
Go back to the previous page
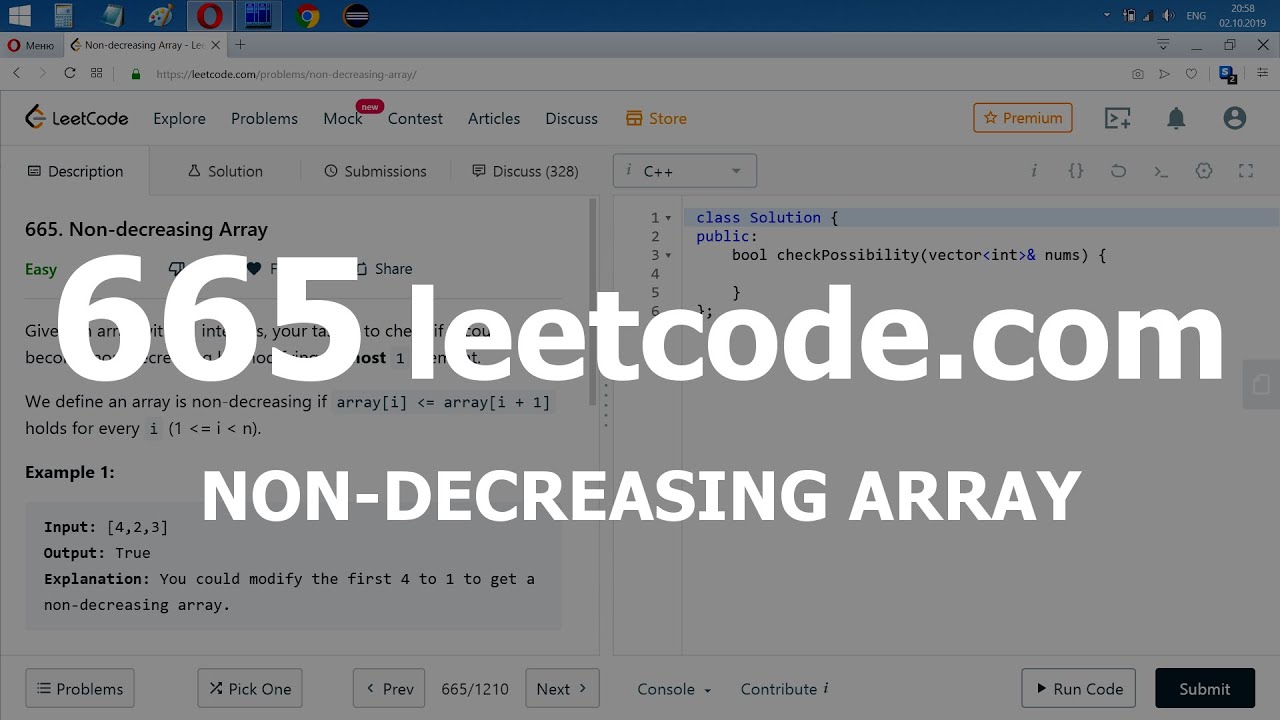(x=17, y=73)
